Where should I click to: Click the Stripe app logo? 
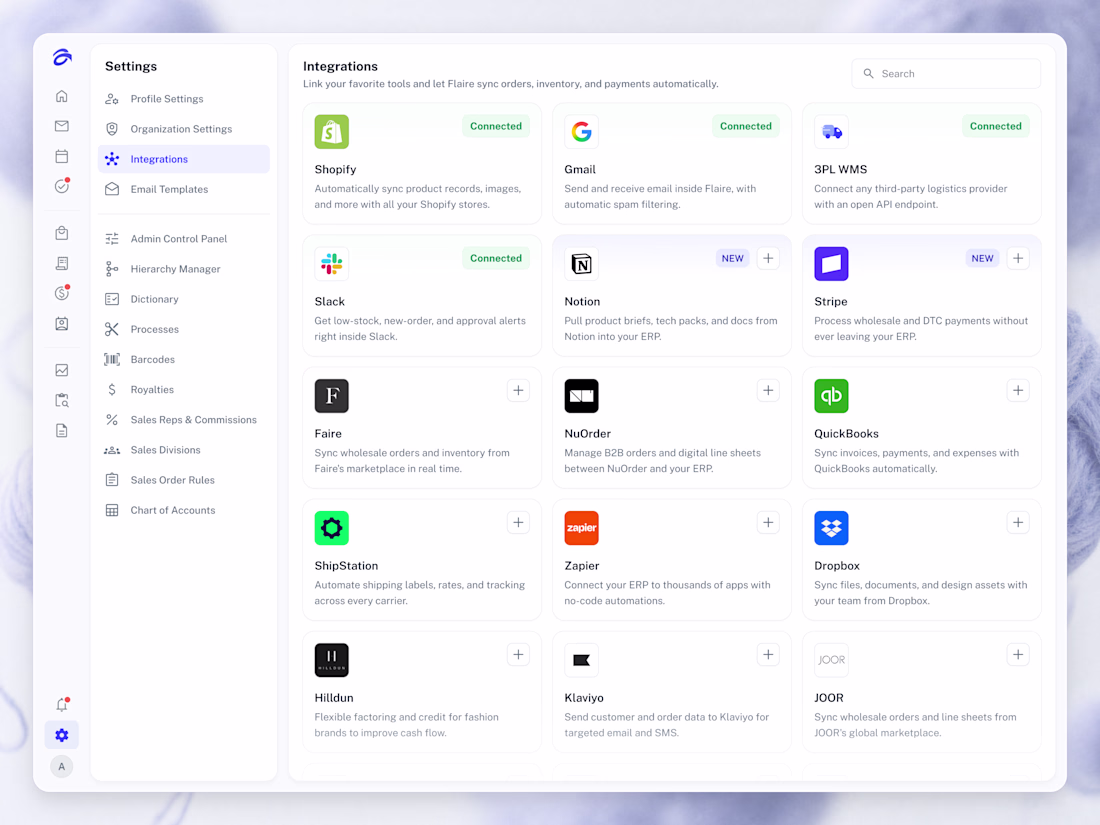[831, 264]
